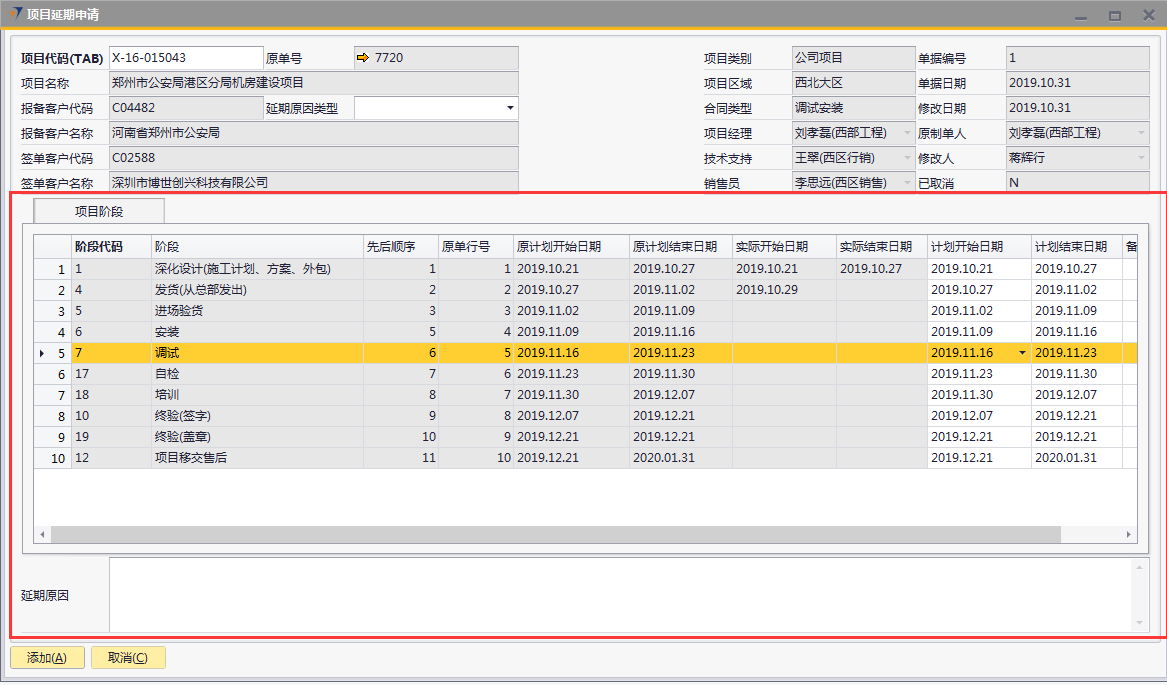
Task: Click into the 项目代码 input field
Action: click(185, 58)
